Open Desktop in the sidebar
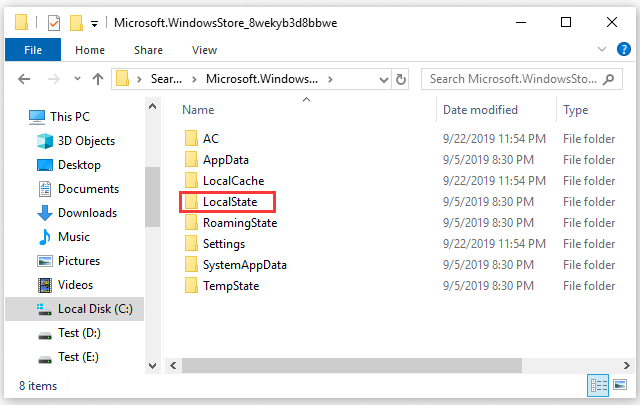 79,165
